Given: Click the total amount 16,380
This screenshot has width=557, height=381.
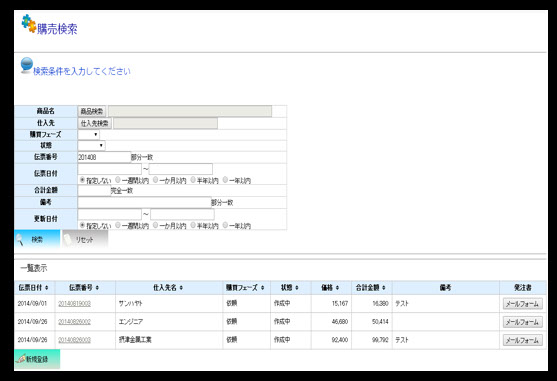Looking at the screenshot, I should point(380,304).
